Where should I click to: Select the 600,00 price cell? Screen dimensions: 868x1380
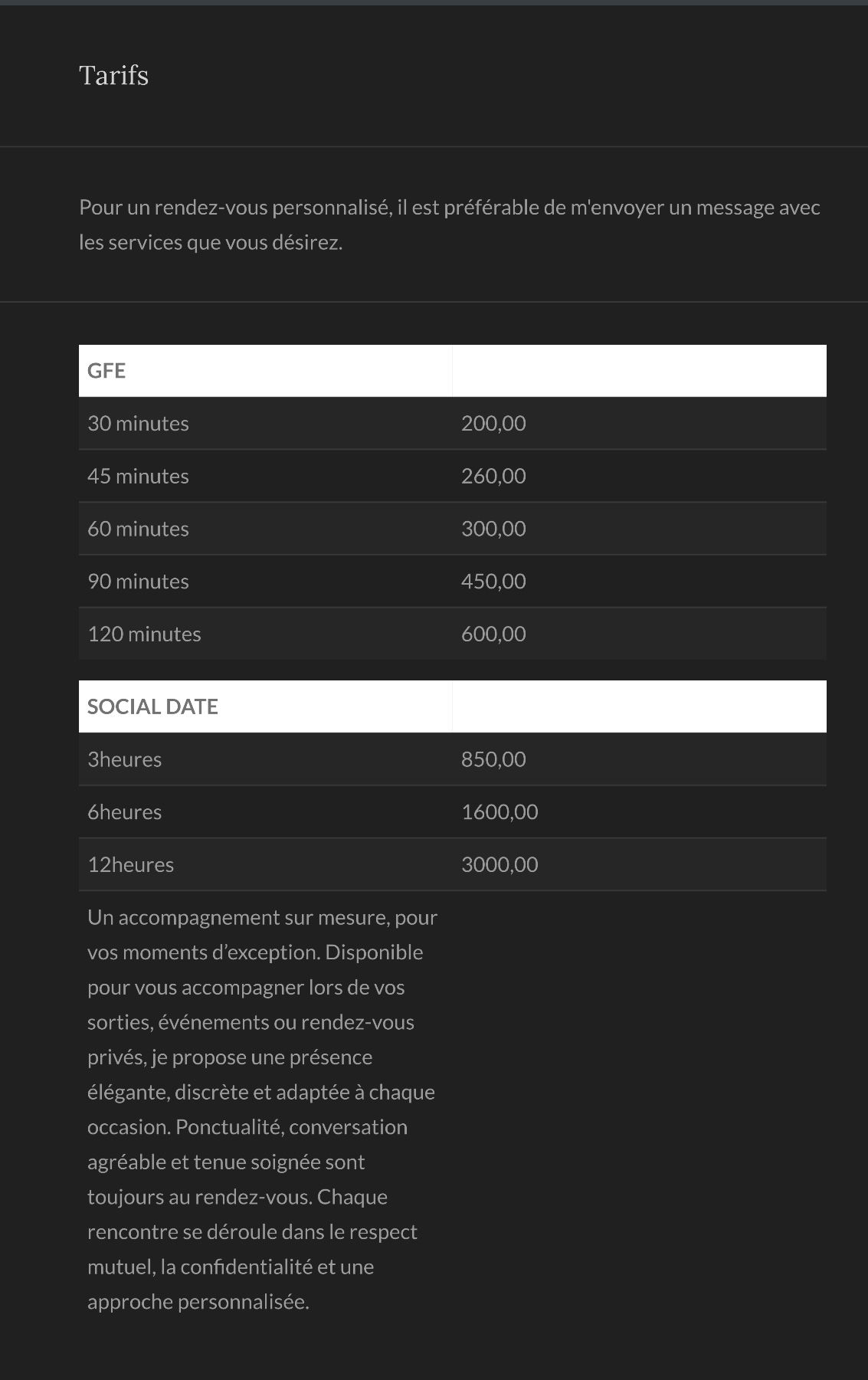pyautogui.click(x=493, y=634)
